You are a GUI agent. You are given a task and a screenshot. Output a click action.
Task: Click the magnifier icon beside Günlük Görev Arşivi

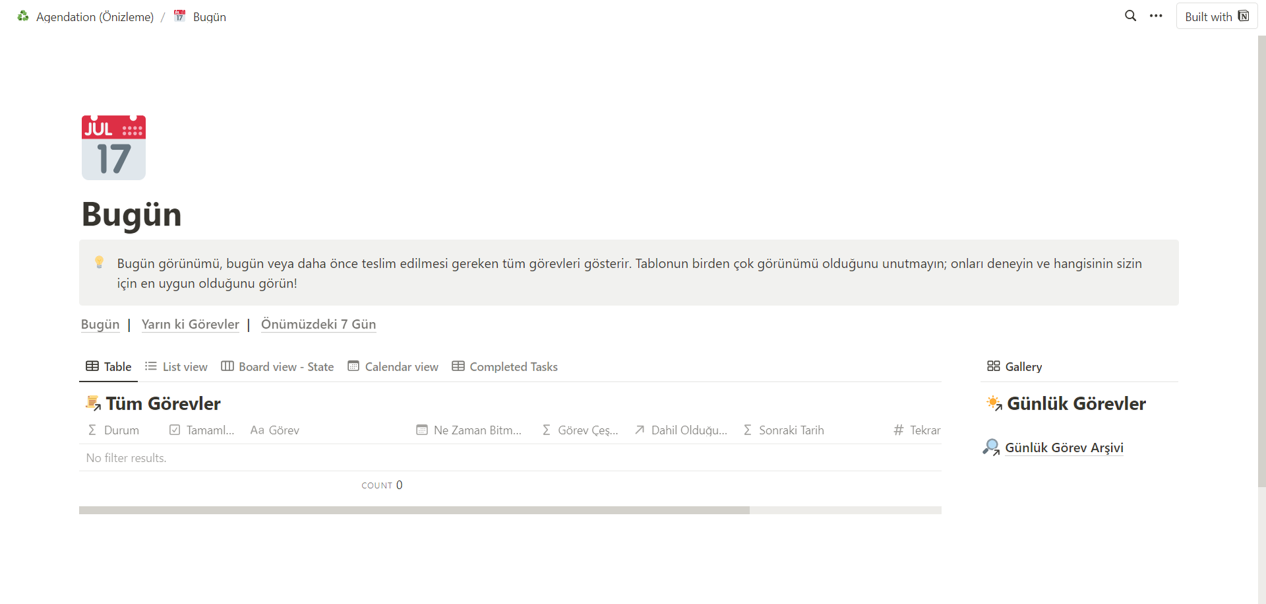pyautogui.click(x=991, y=447)
